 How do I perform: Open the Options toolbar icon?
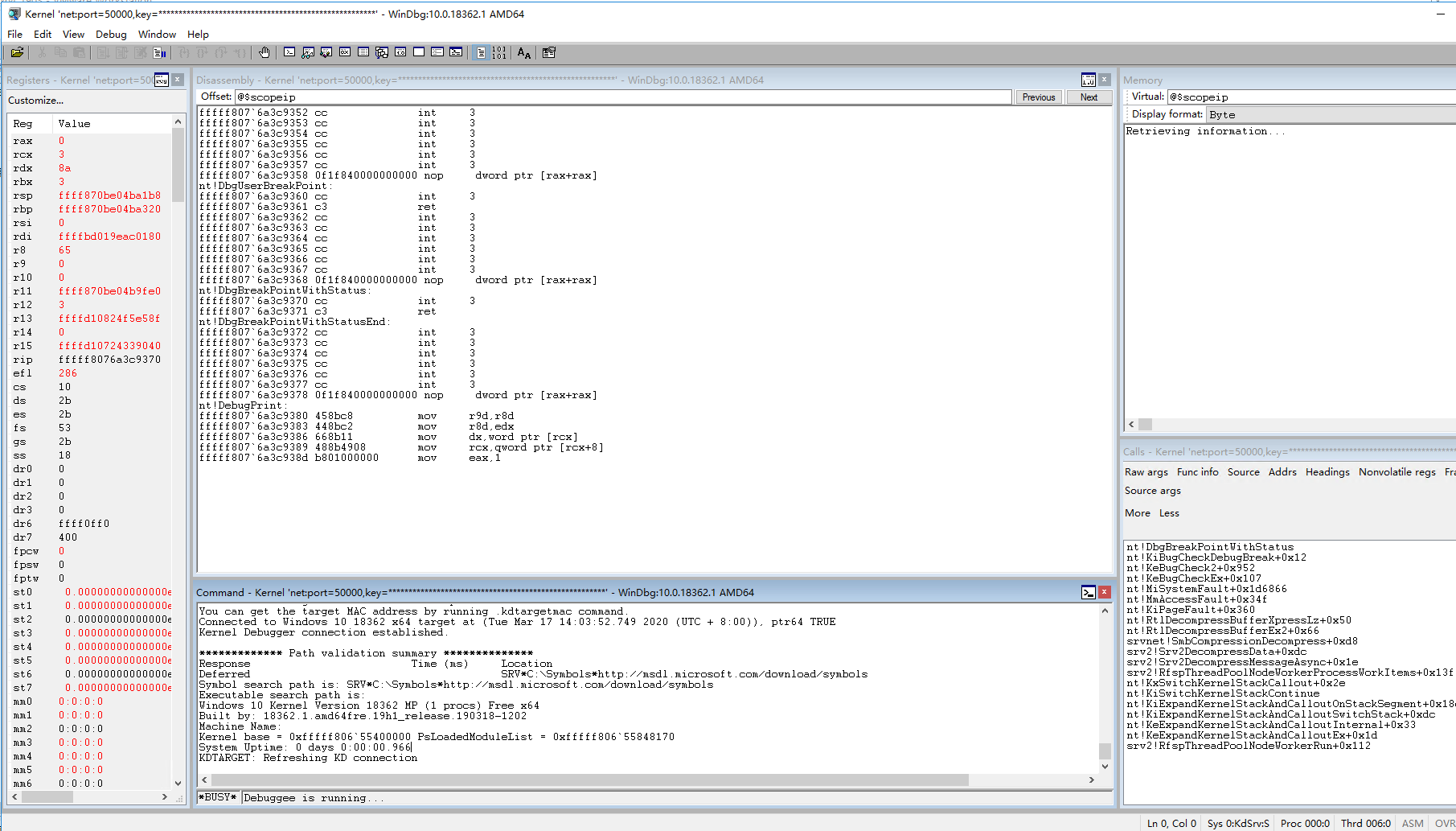549,52
